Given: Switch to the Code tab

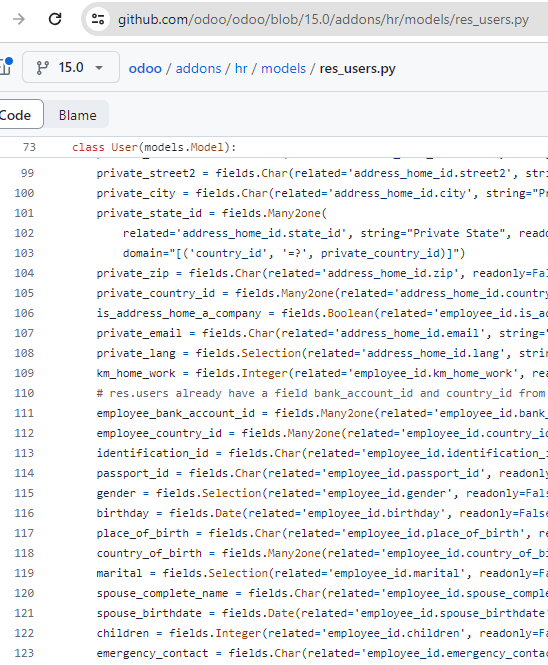Looking at the screenshot, I should pyautogui.click(x=17, y=115).
